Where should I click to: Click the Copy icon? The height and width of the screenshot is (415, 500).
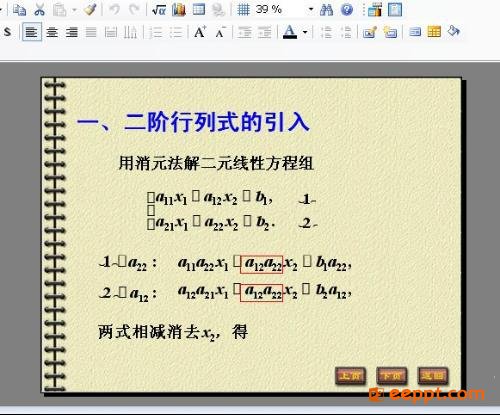coord(19,10)
